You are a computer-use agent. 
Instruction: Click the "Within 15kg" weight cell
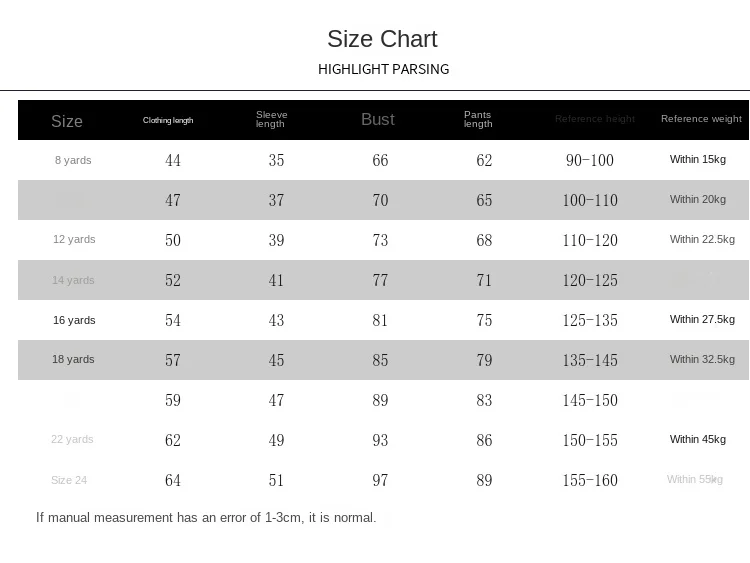click(698, 159)
